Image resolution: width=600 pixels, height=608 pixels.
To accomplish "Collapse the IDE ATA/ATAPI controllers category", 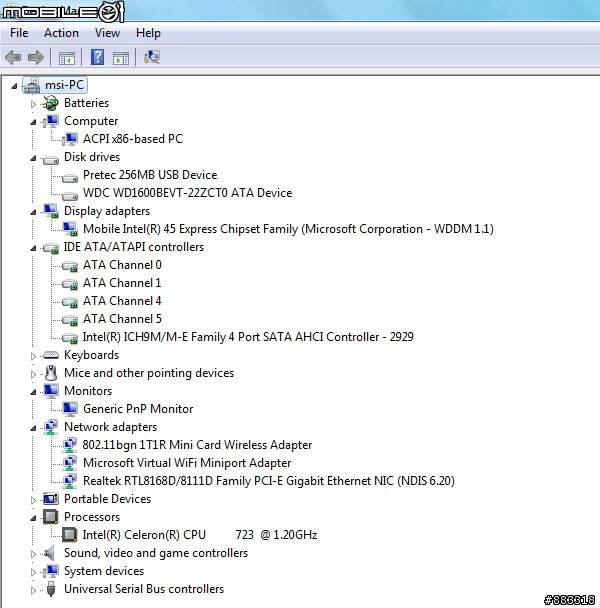I will 33,248.
